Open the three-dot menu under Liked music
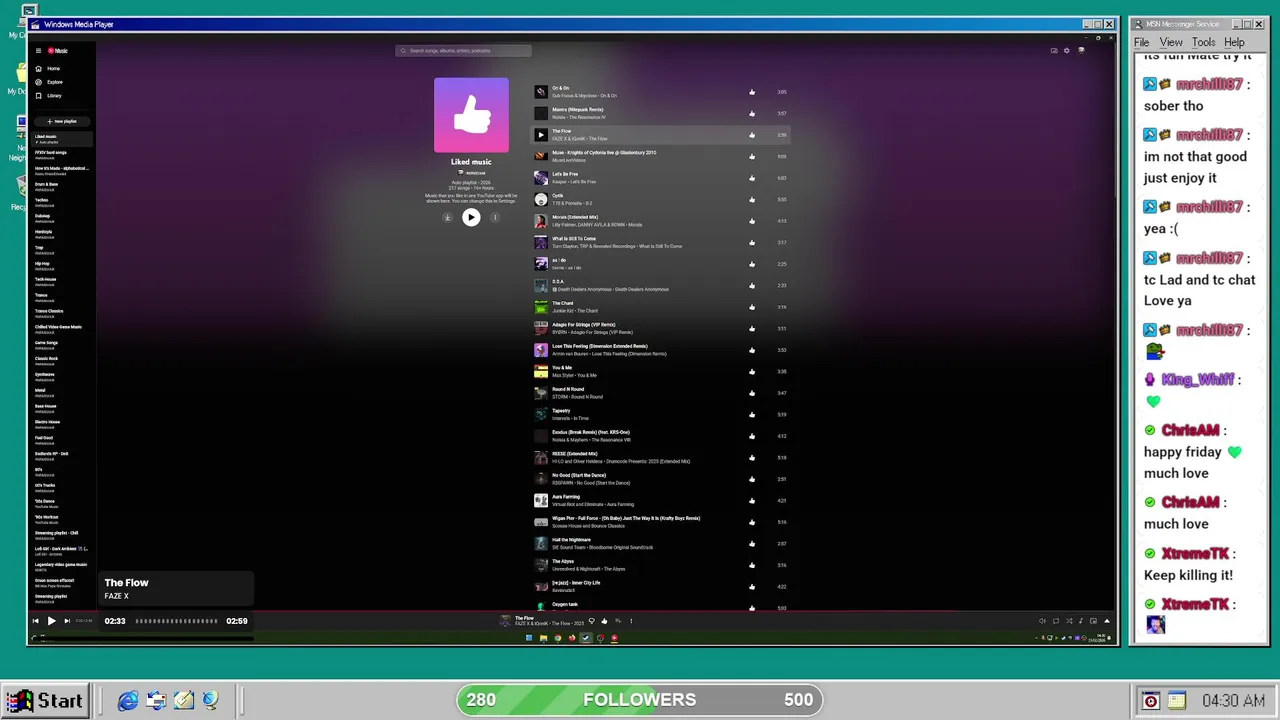The height and width of the screenshot is (720, 1280). pyautogui.click(x=494, y=217)
